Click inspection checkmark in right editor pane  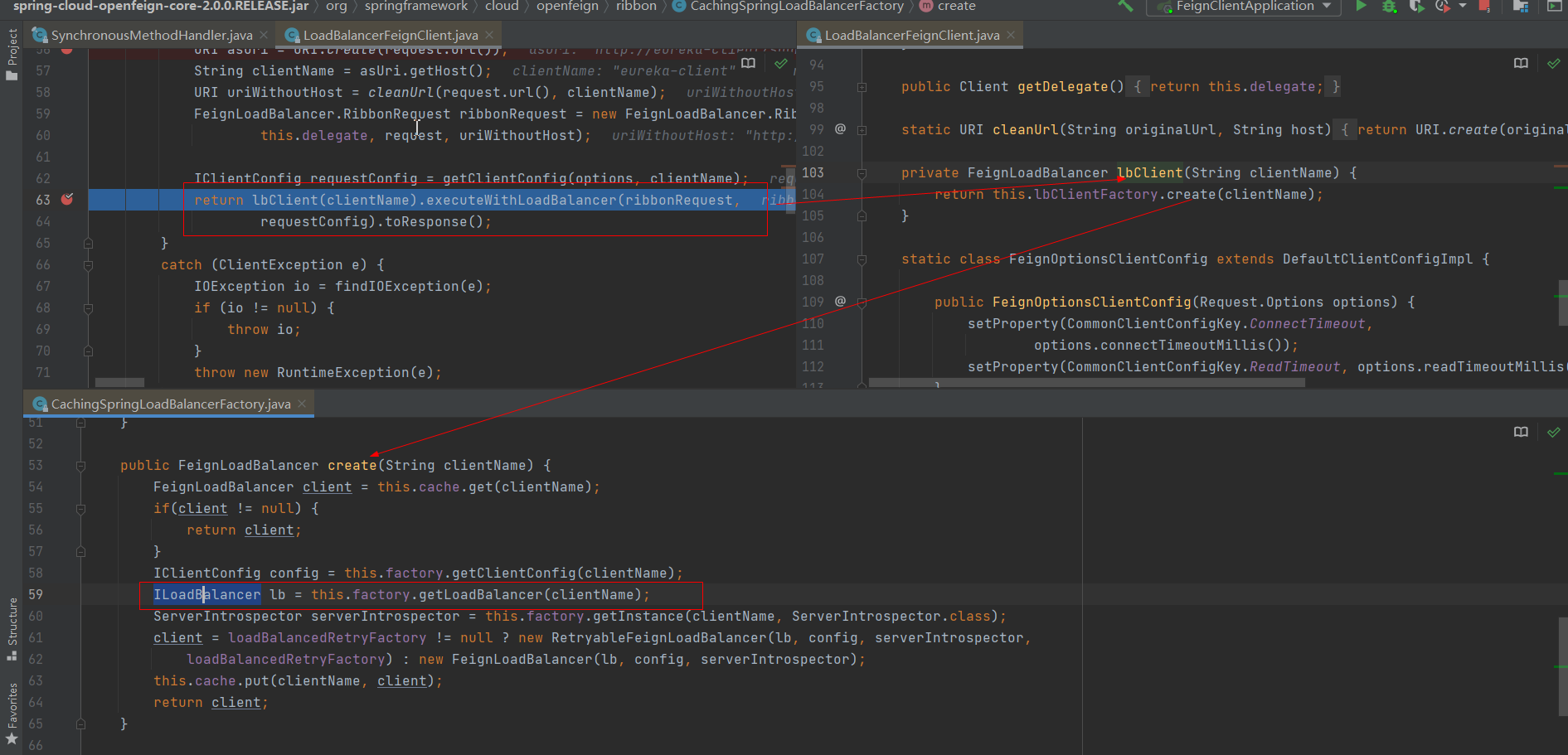point(1553,64)
